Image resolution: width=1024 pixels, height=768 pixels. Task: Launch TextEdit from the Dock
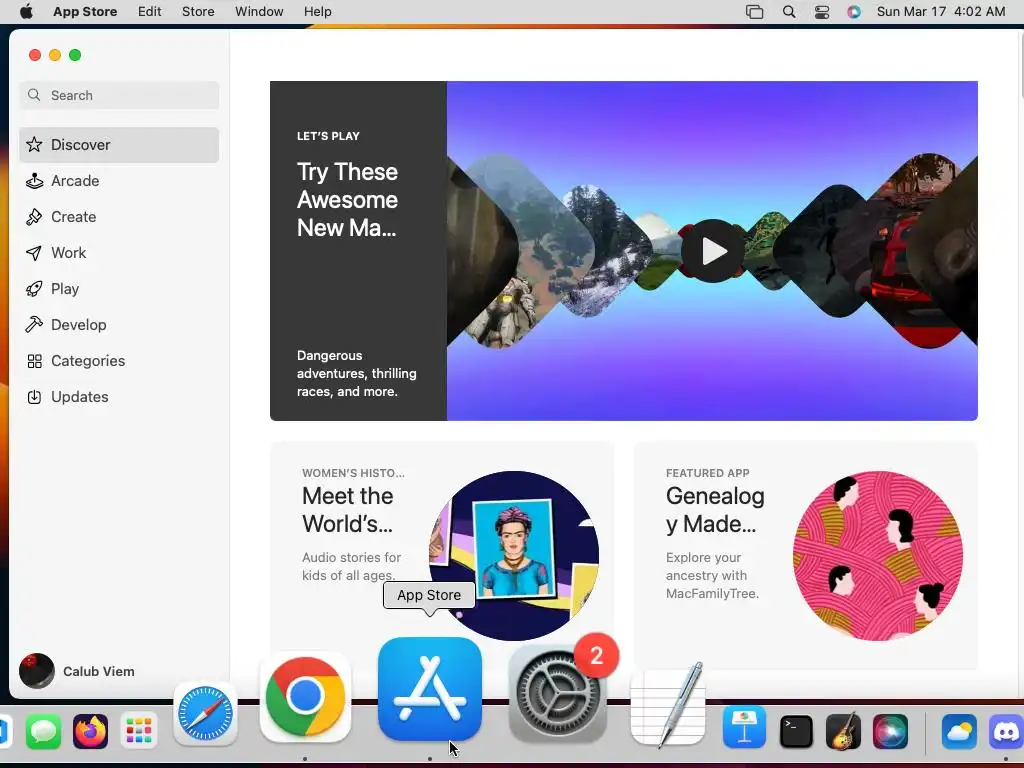pyautogui.click(x=668, y=707)
